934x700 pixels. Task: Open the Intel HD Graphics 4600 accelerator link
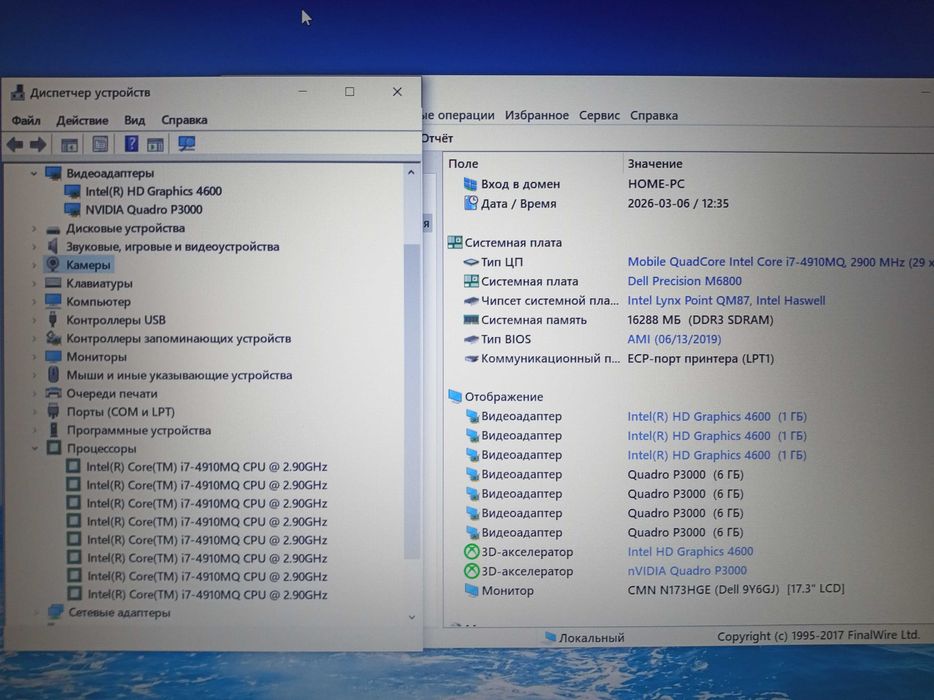point(690,552)
